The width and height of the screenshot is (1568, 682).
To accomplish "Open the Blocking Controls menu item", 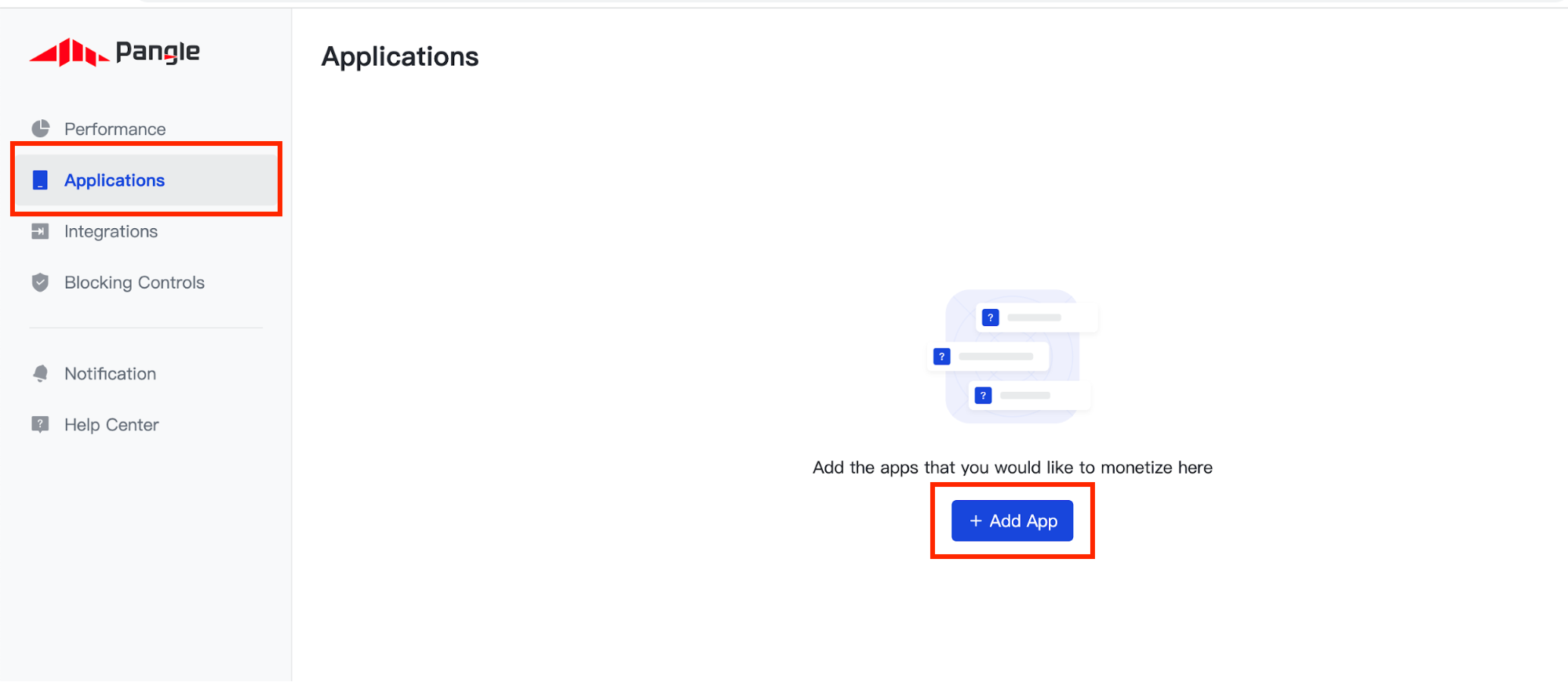I will tap(134, 282).
